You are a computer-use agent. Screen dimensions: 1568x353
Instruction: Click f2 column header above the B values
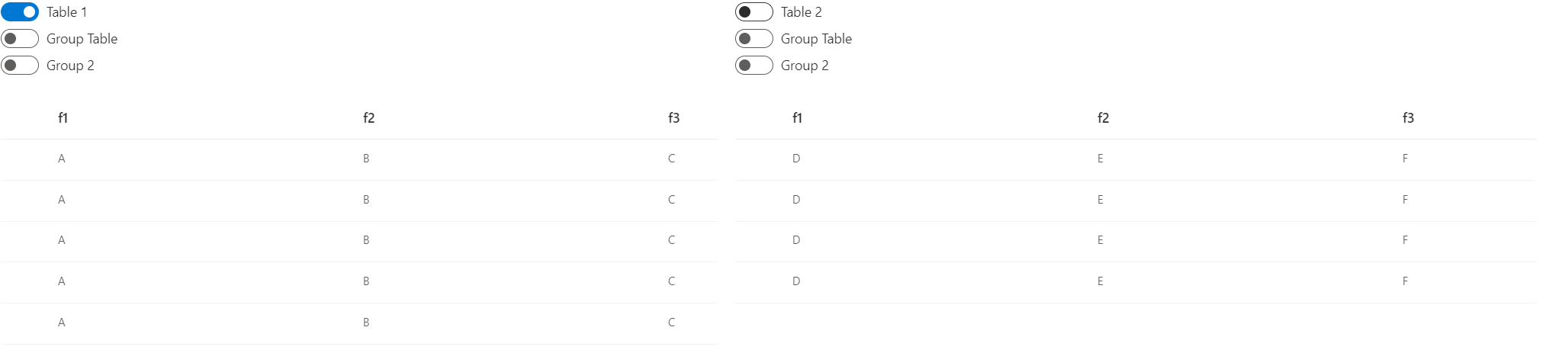(368, 118)
